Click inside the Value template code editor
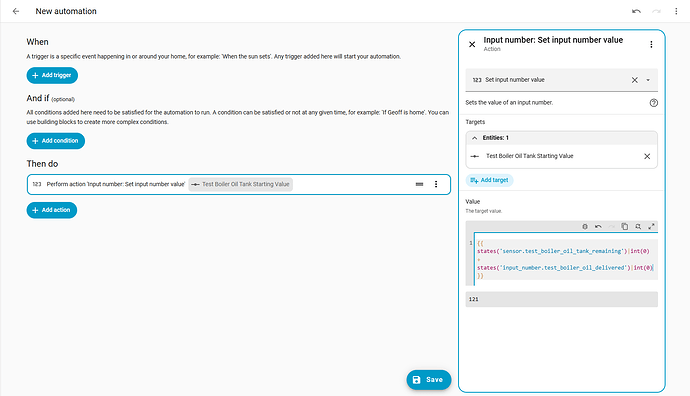This screenshot has height=396, width=690. (565, 259)
